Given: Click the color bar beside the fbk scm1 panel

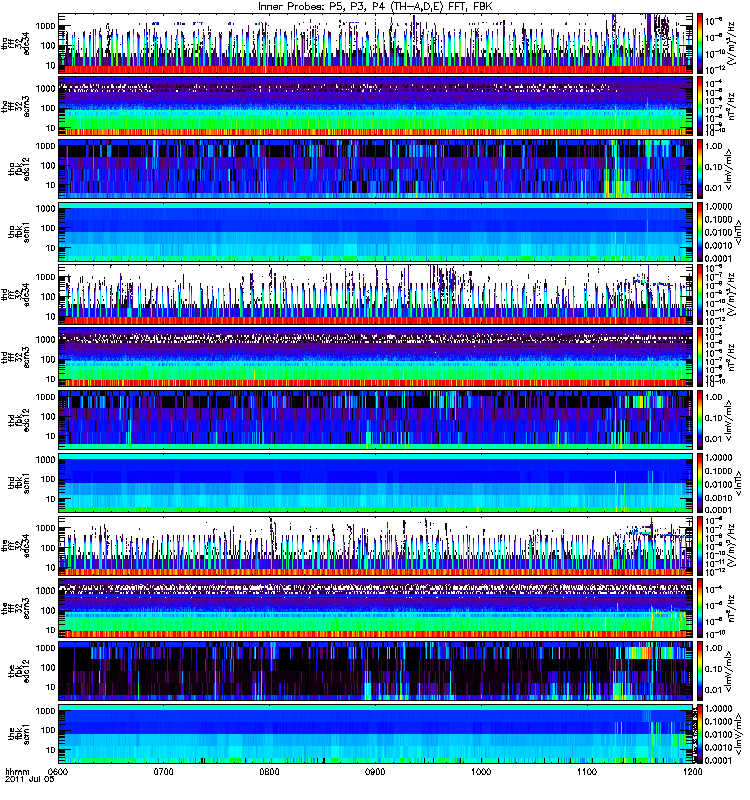Looking at the screenshot, I should click(700, 734).
